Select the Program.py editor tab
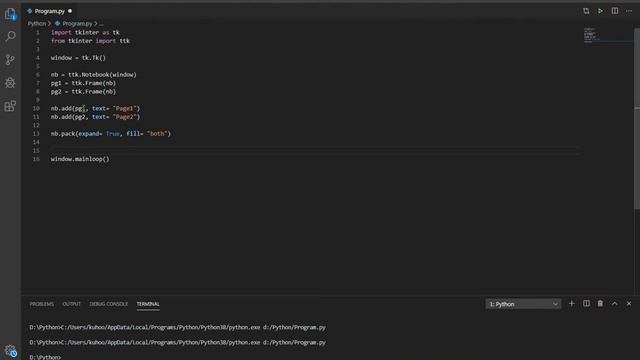This screenshot has height=360, width=640. coord(49,11)
